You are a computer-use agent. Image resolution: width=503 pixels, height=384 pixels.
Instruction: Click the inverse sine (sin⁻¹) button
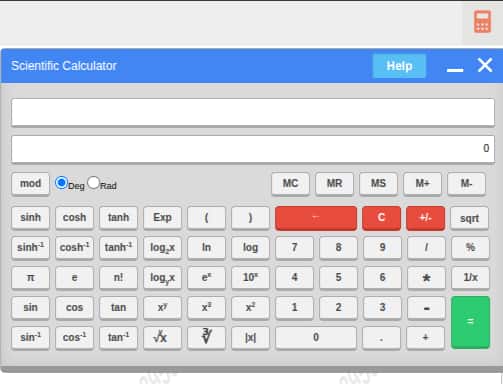click(30, 338)
